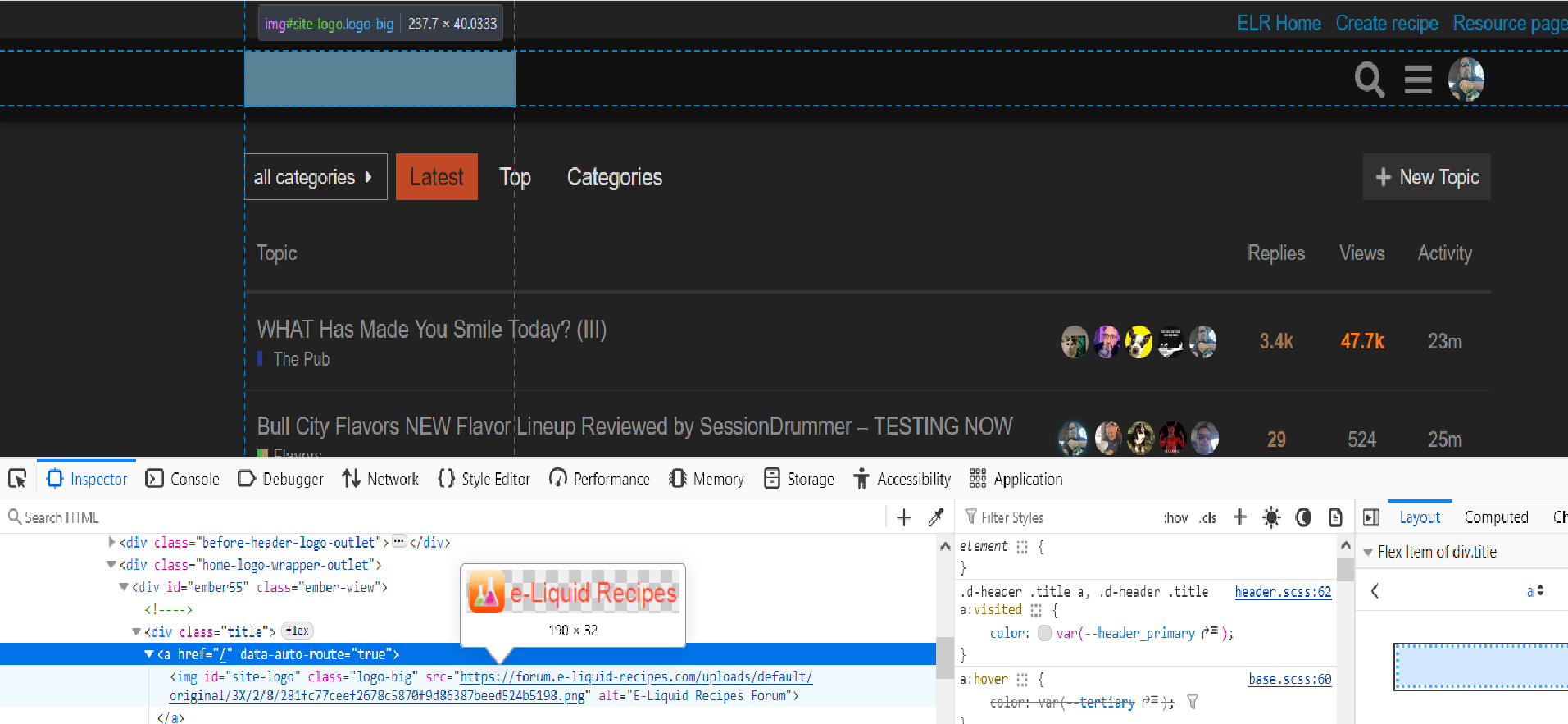Open the all categories dropdown
This screenshot has height=724, width=1568.
click(315, 177)
